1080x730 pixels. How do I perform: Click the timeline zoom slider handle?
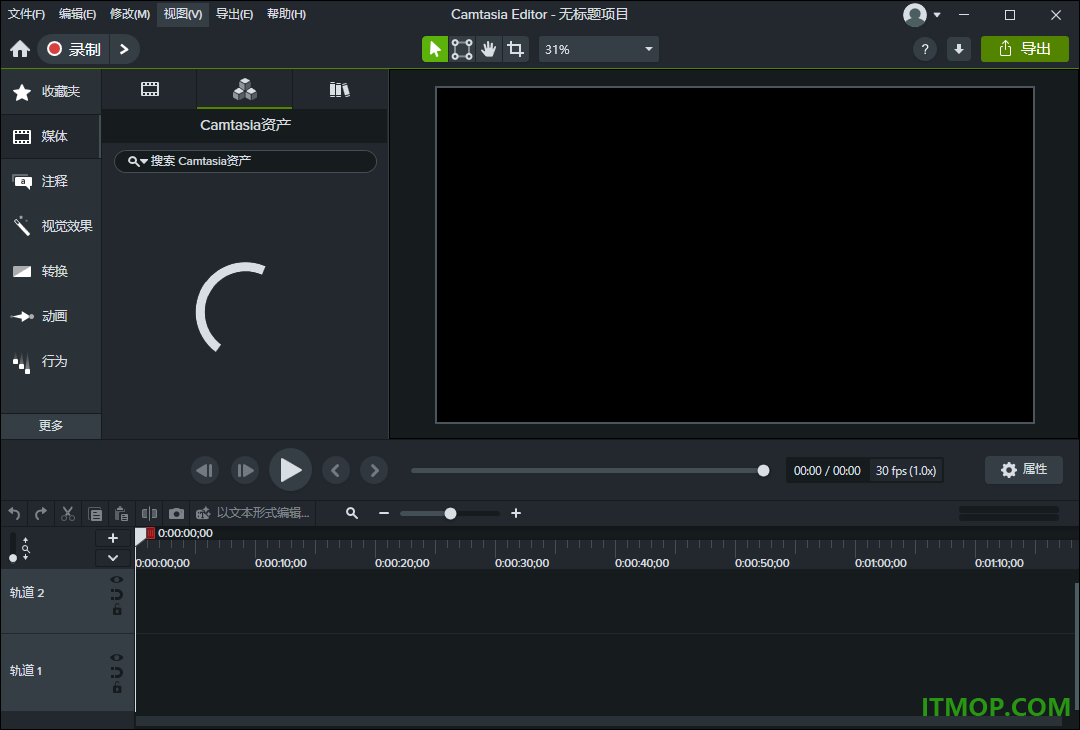pyautogui.click(x=450, y=513)
